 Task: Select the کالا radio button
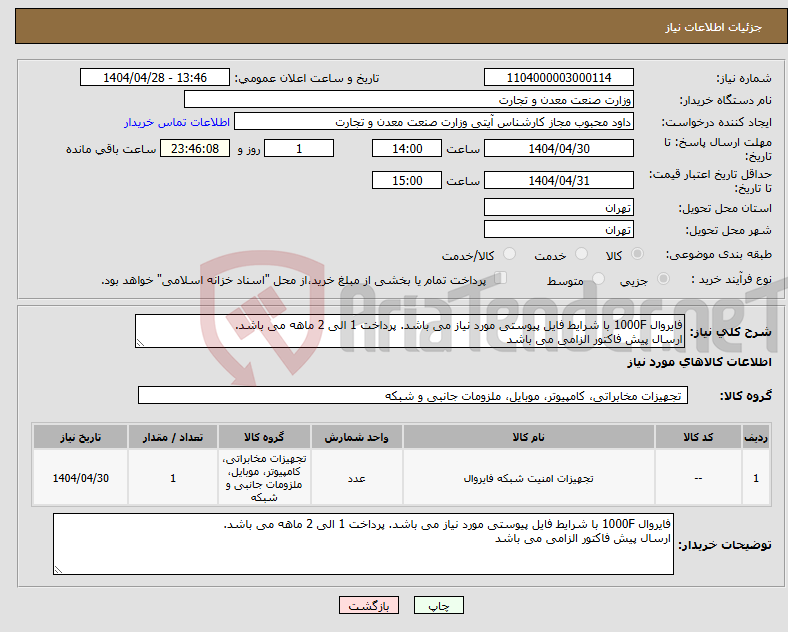pyautogui.click(x=637, y=254)
